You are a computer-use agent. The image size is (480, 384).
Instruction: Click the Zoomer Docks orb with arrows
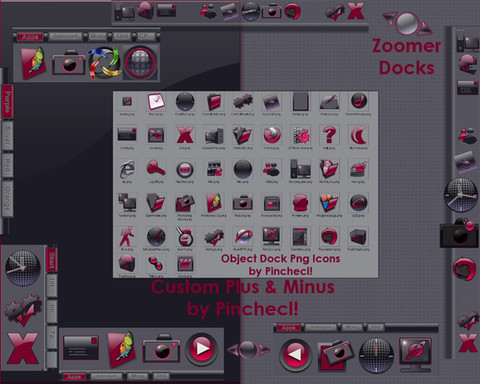click(407, 23)
